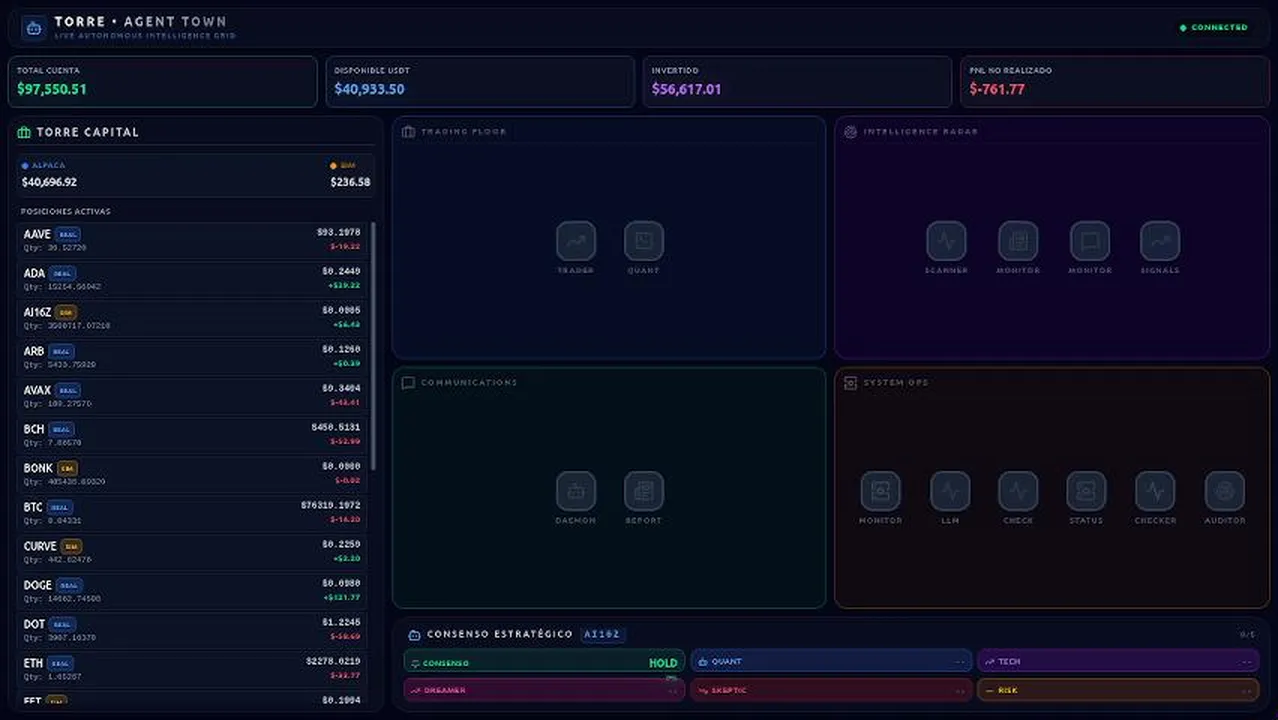Click the Risk consensus card
Screen dimensions: 1278x720
1118,690
